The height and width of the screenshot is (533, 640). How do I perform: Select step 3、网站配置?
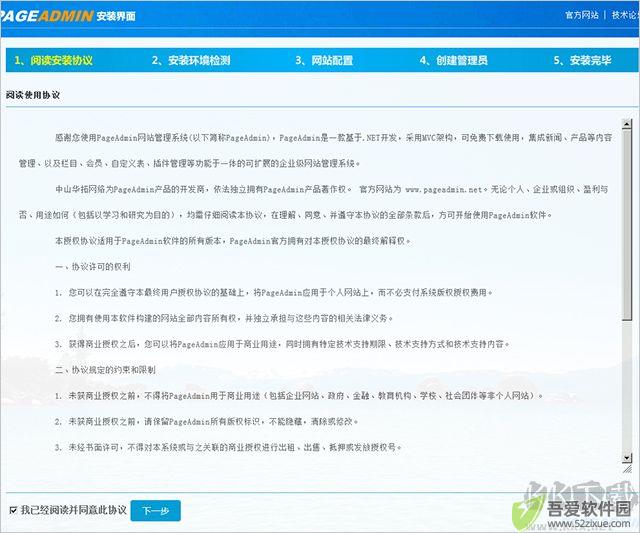(x=324, y=60)
